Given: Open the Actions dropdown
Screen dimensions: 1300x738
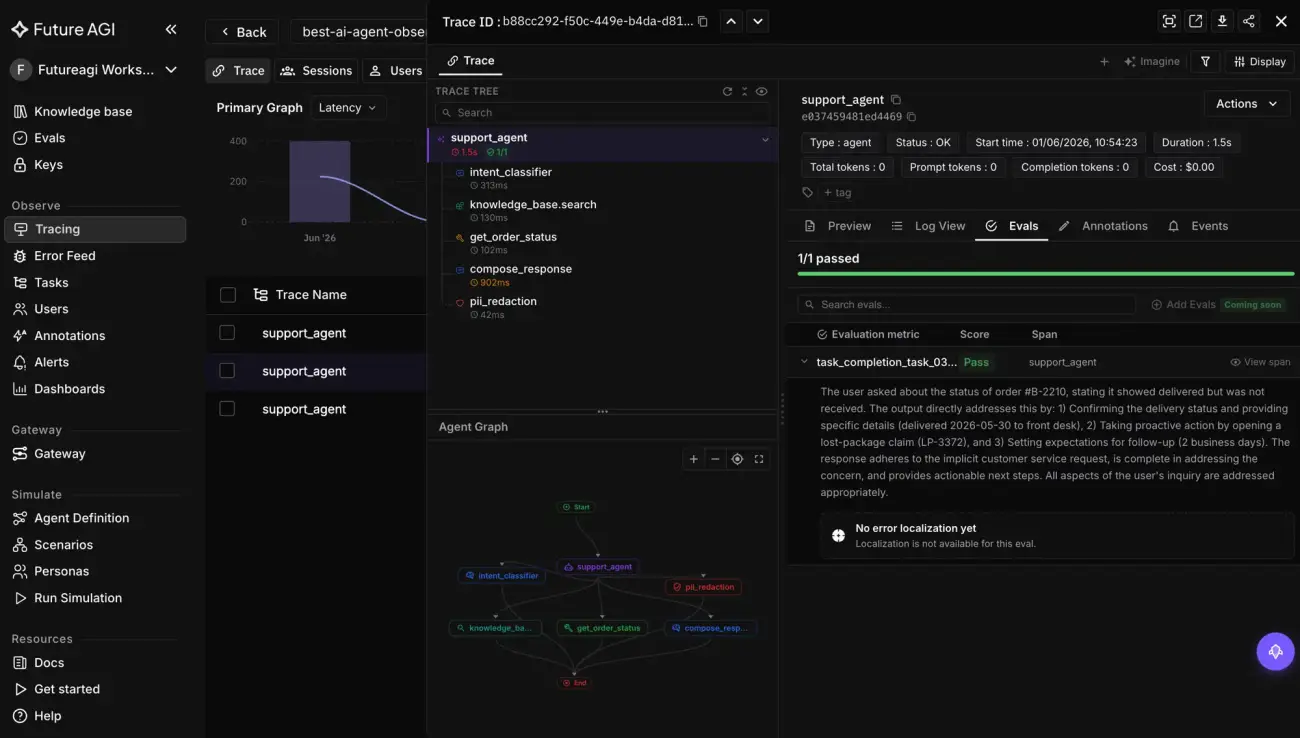Looking at the screenshot, I should pos(1246,104).
